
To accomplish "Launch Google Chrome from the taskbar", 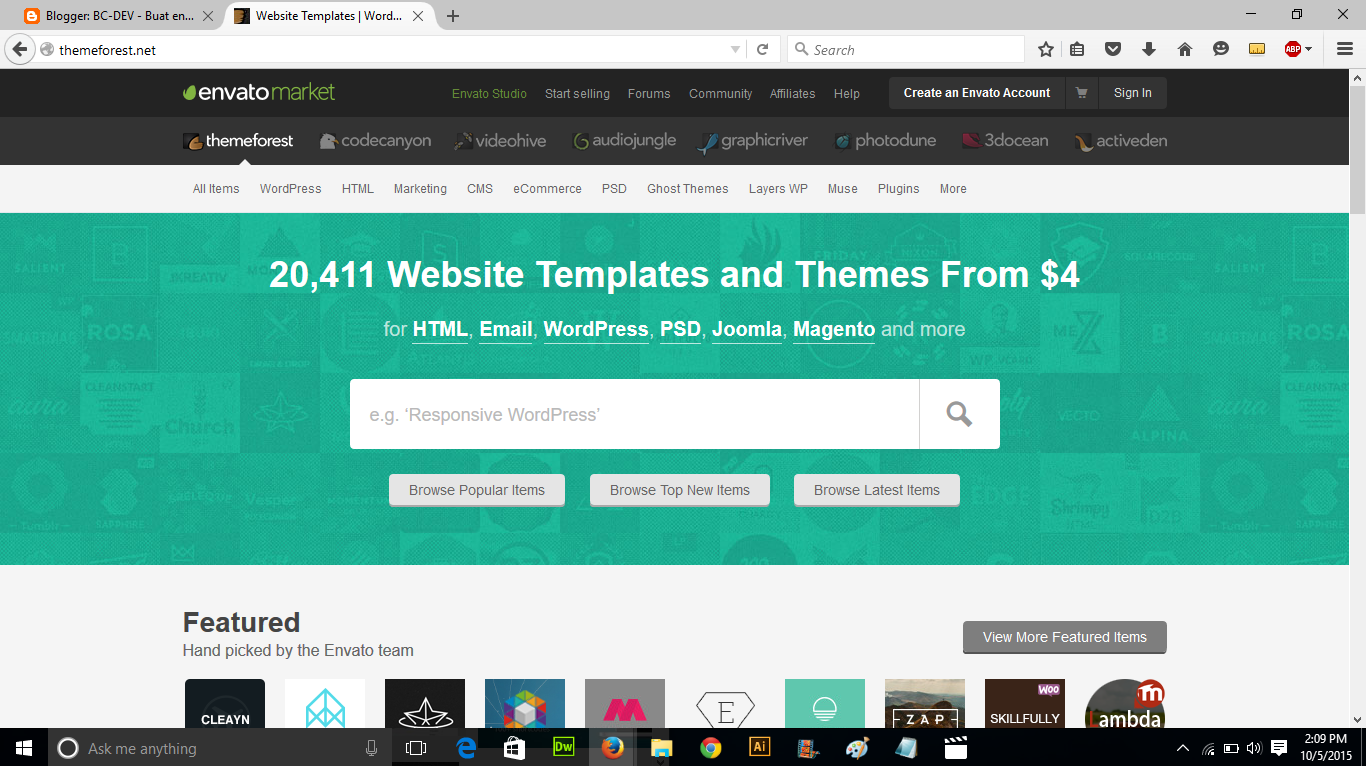I will tap(710, 747).
